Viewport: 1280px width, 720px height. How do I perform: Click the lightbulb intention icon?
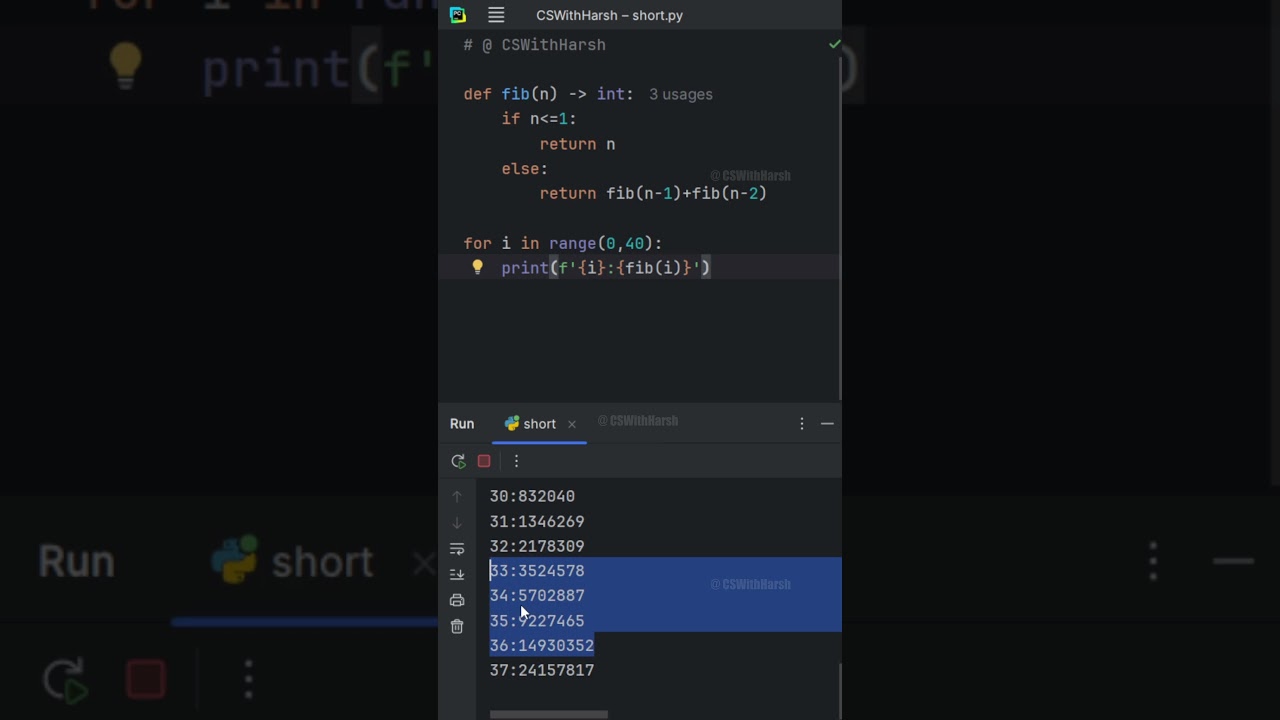pyautogui.click(x=477, y=268)
